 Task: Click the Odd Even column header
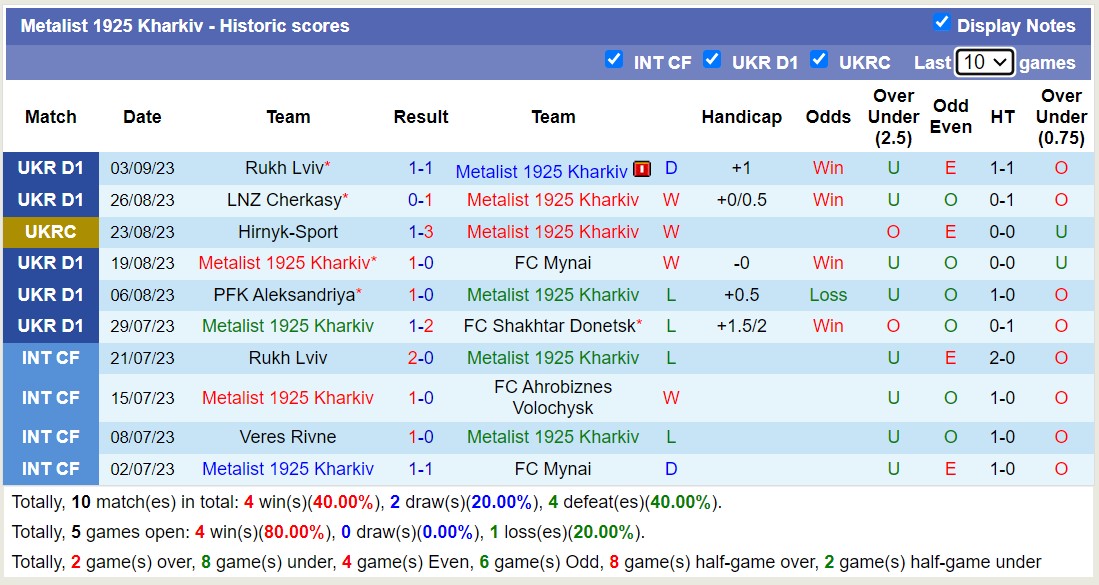(x=950, y=117)
